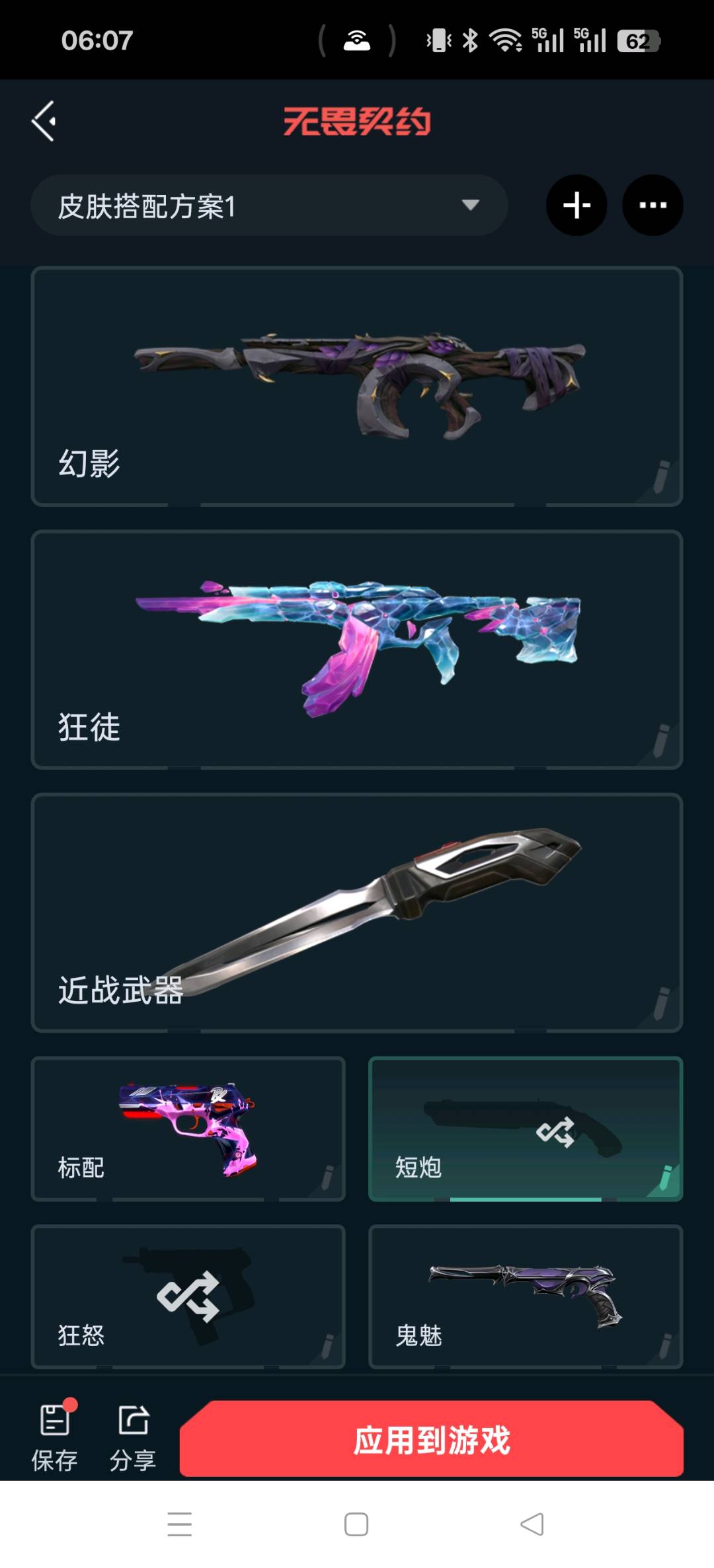The height and width of the screenshot is (1568, 714).
Task: Open the 鬼魅 pistol skin card
Action: coord(526,1296)
